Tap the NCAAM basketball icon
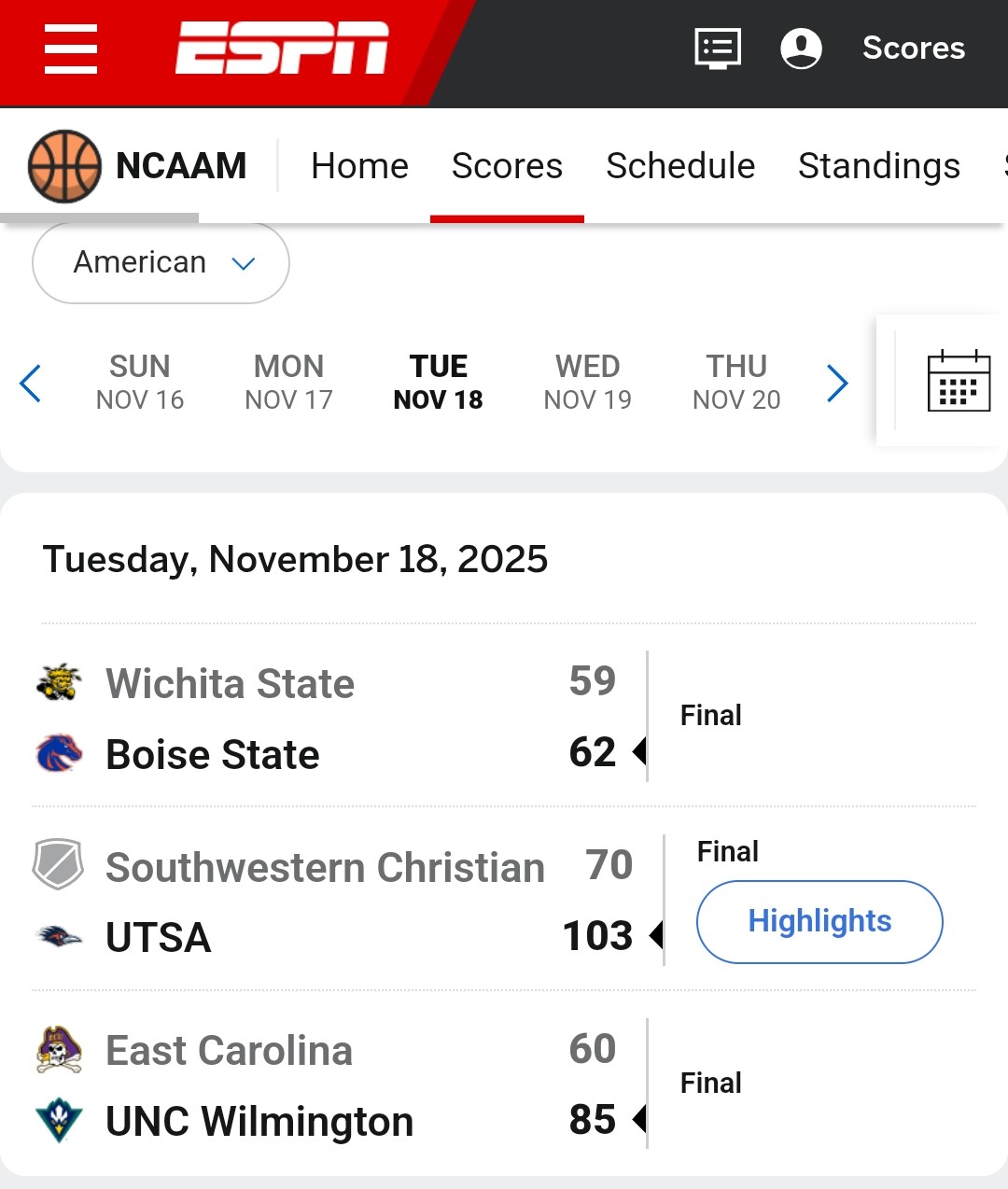The height and width of the screenshot is (1189, 1008). (x=64, y=166)
